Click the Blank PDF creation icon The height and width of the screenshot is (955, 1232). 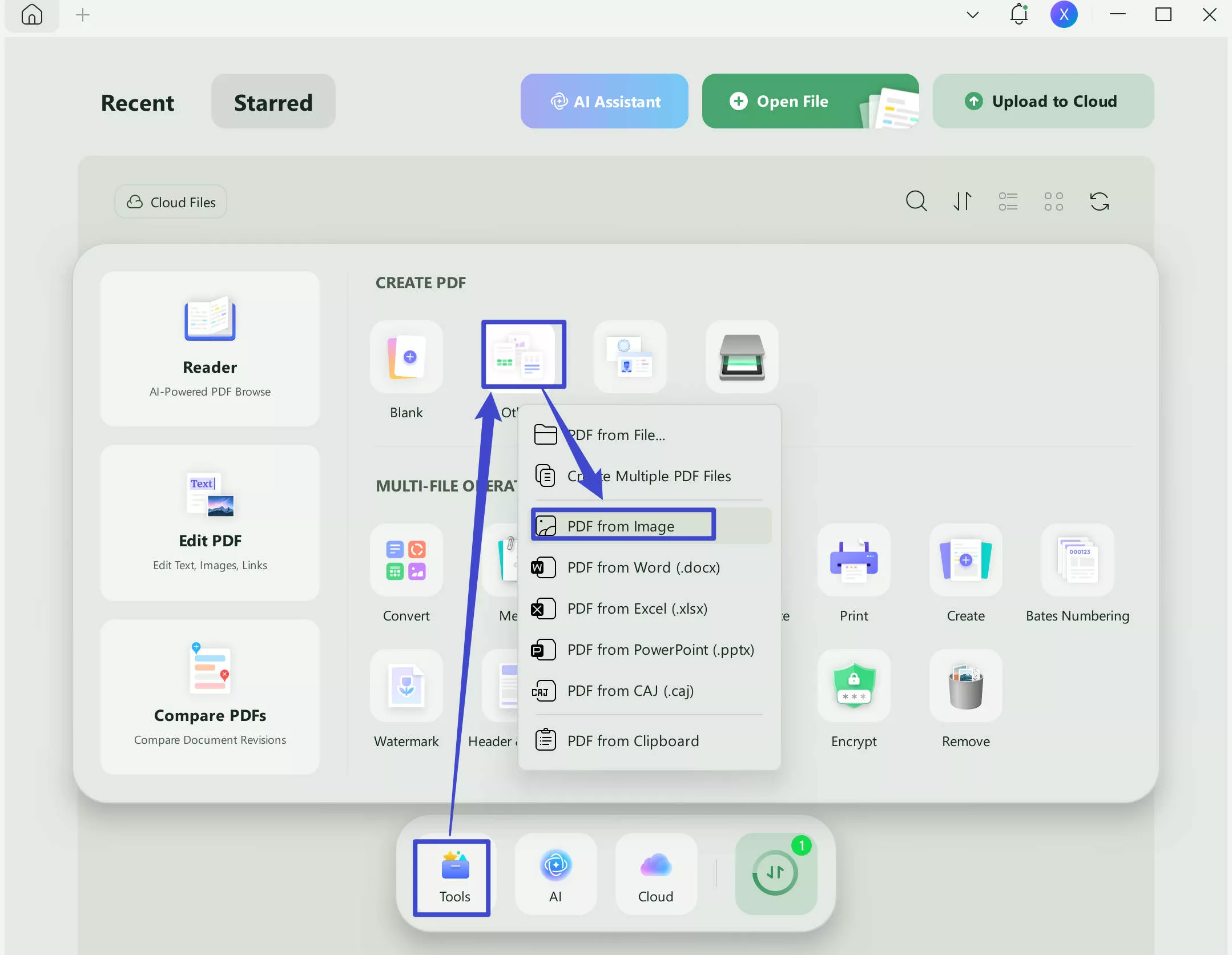pos(406,357)
